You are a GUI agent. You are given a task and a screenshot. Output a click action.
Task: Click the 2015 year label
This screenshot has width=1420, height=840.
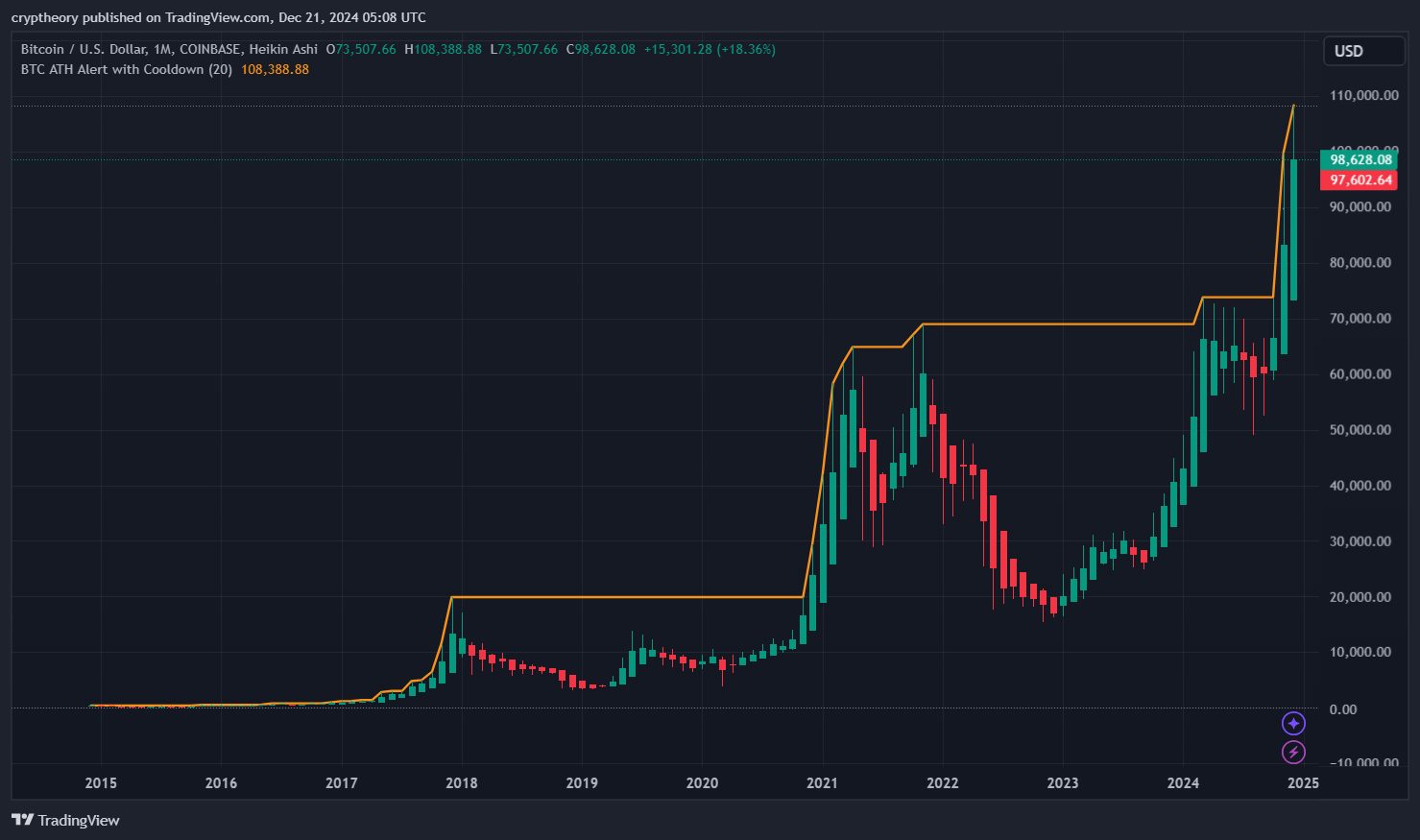[x=101, y=782]
